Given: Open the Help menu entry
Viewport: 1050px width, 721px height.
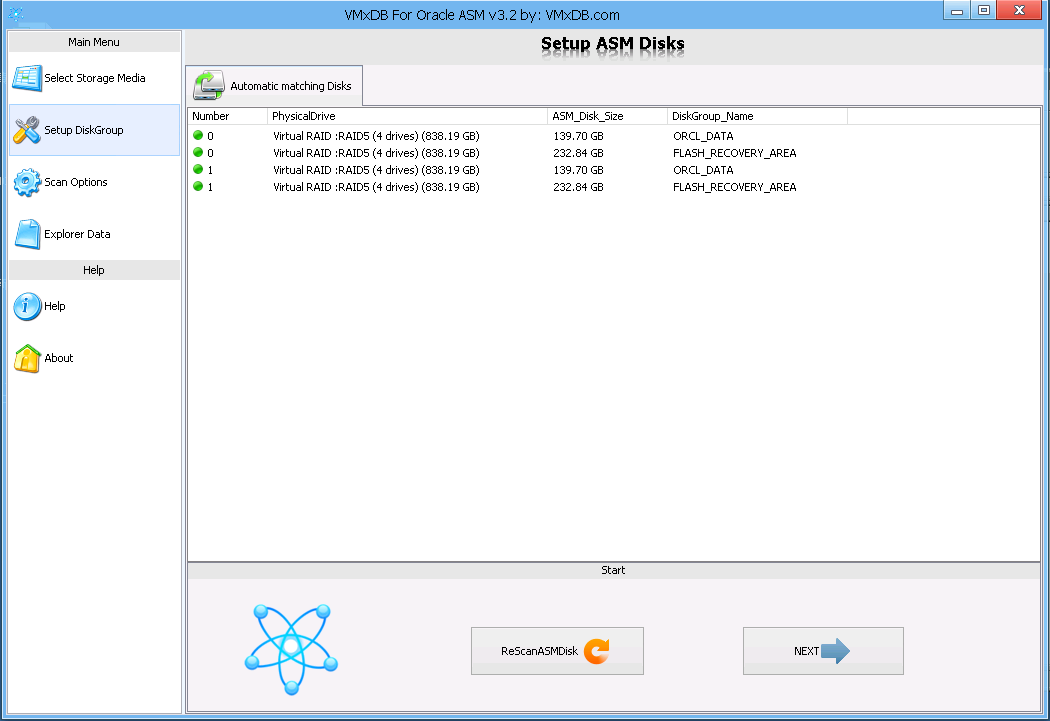Looking at the screenshot, I should point(94,307).
